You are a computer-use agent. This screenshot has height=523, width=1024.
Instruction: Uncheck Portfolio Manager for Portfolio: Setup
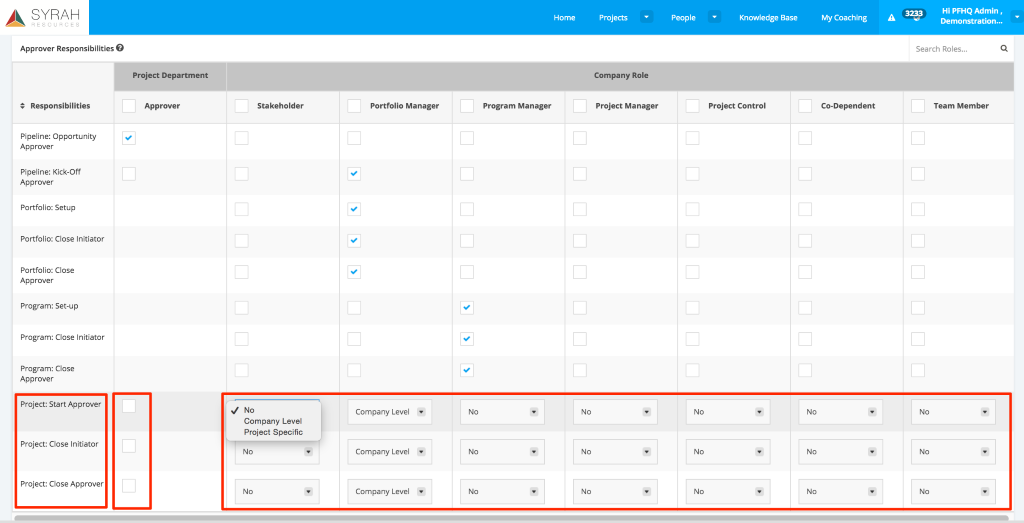tap(354, 209)
